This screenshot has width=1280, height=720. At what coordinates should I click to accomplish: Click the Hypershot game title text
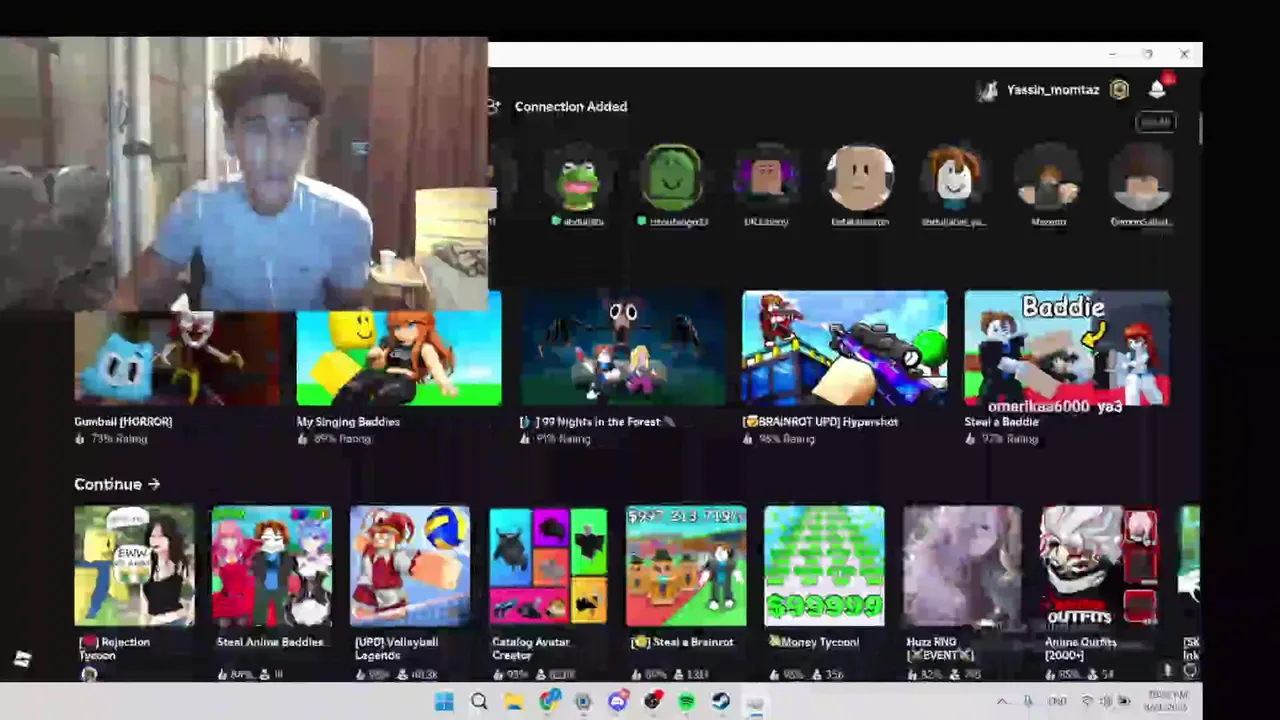tap(820, 422)
